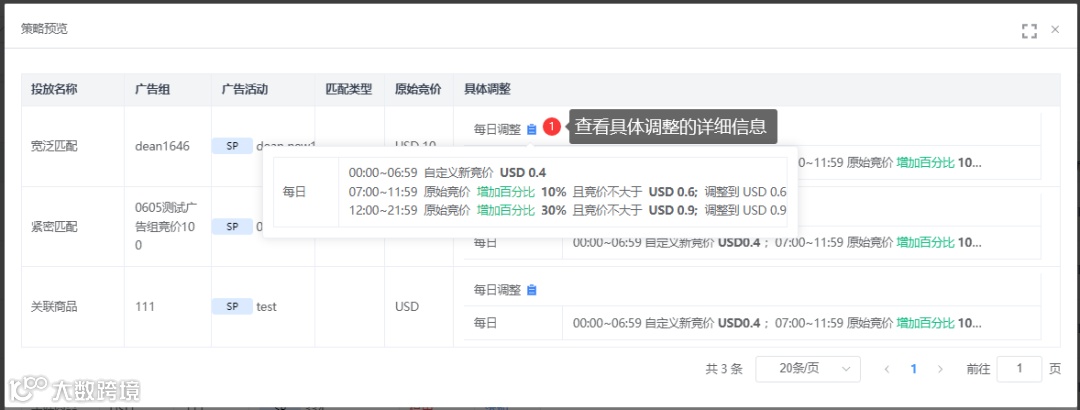Click adjustment summary text in 关联商品 row

[x=777, y=322]
